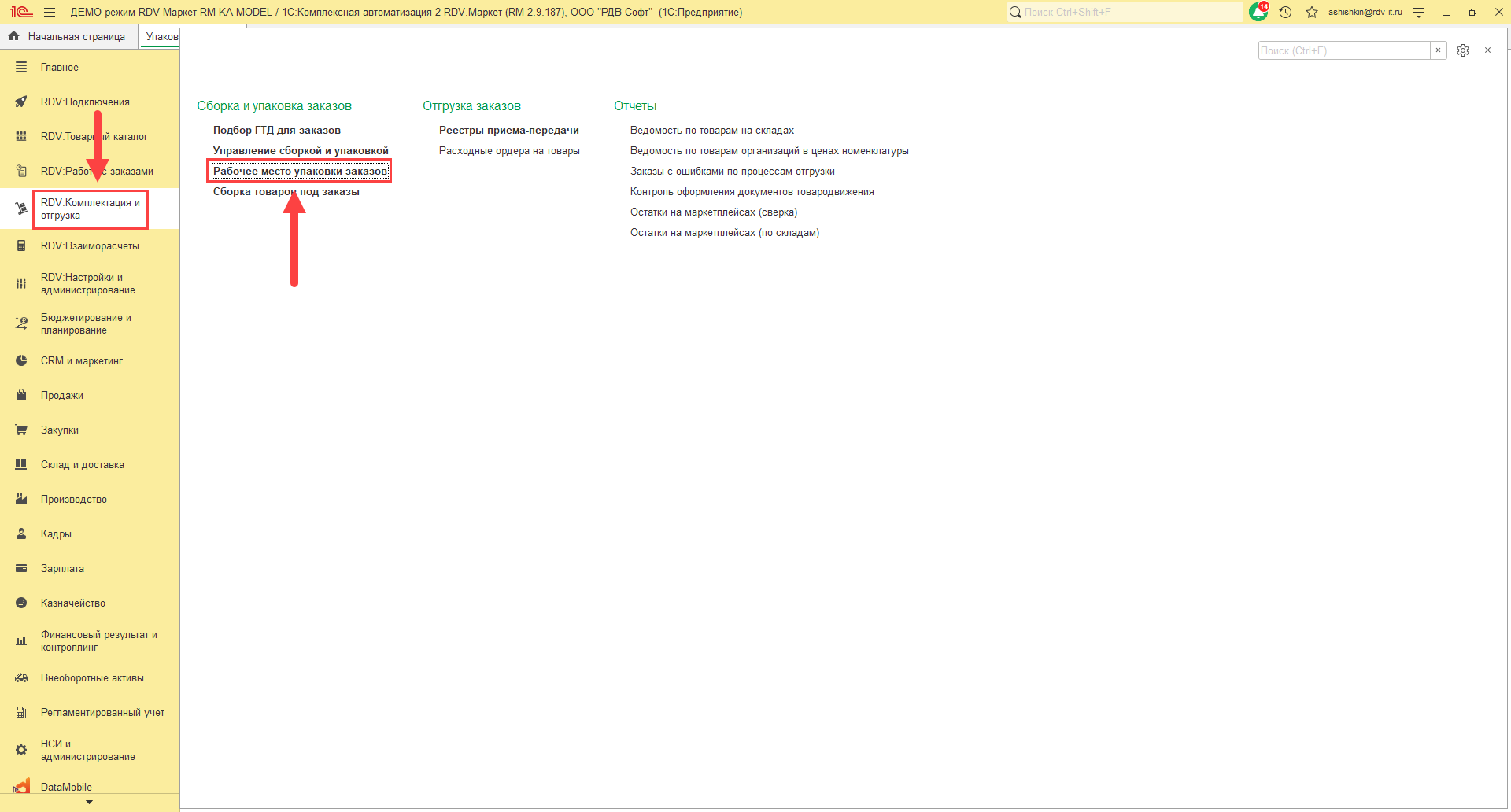
Task: Focus the global Поиск Ctrl+Shift+F field
Action: 1125,12
